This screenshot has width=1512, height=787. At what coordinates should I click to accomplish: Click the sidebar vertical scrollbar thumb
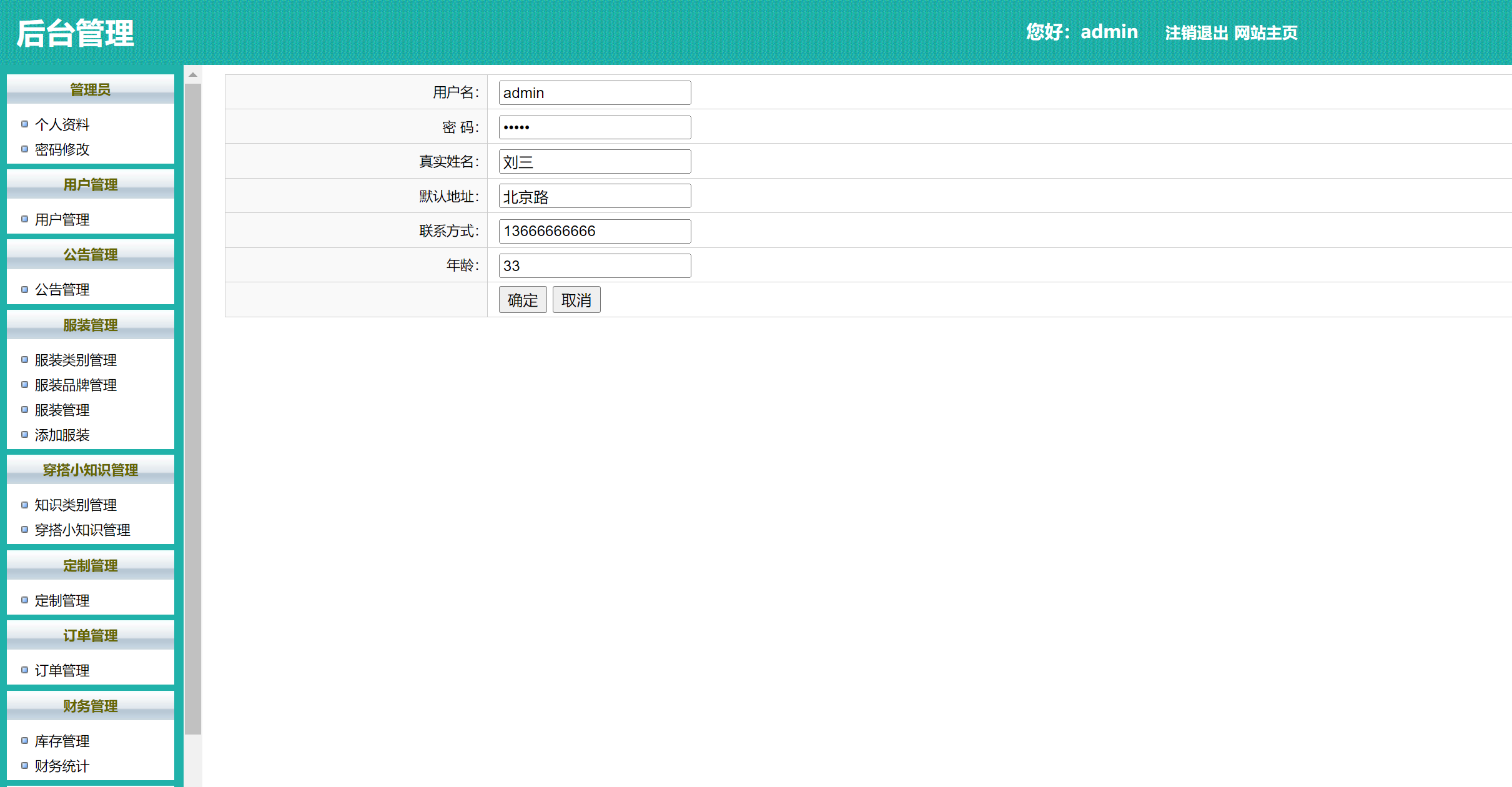pos(193,406)
